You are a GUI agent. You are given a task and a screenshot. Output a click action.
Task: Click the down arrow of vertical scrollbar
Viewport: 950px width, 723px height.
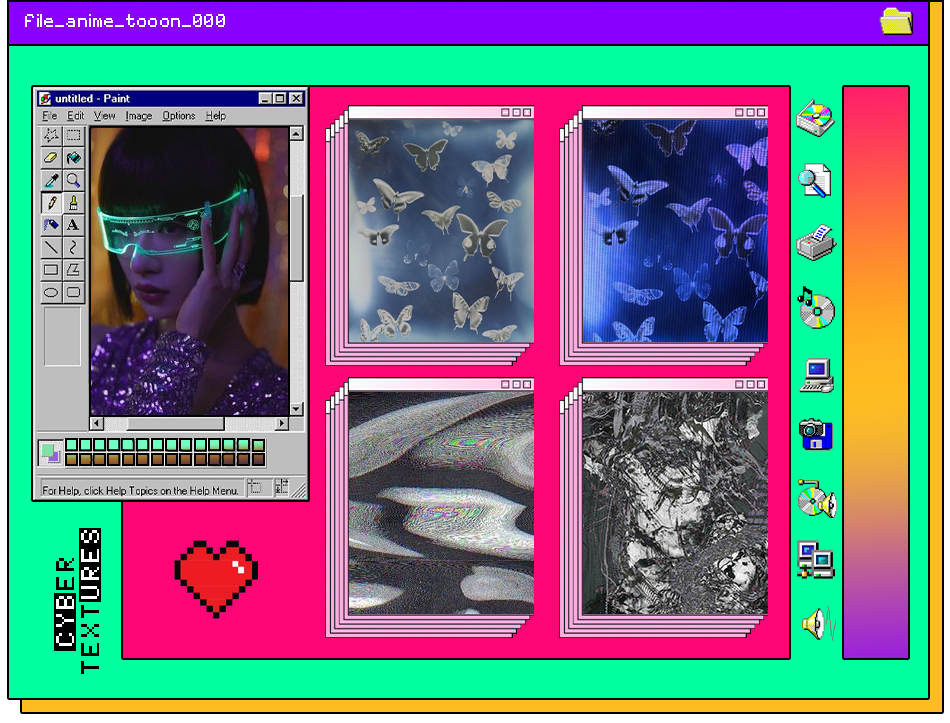(296, 409)
